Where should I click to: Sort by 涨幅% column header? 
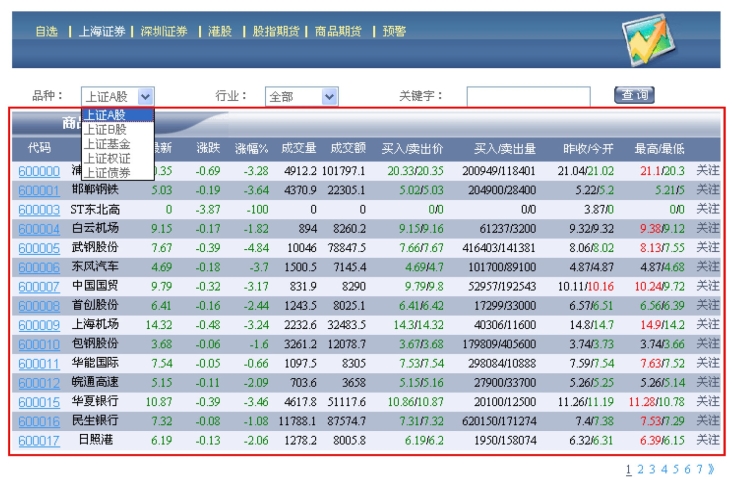[252, 149]
